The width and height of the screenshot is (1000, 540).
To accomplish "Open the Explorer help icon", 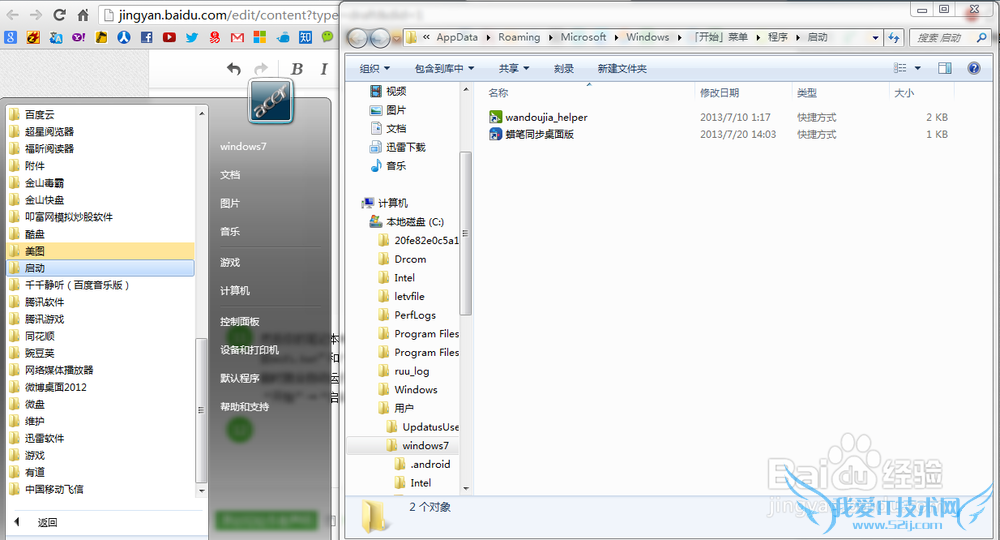I will coord(974,68).
